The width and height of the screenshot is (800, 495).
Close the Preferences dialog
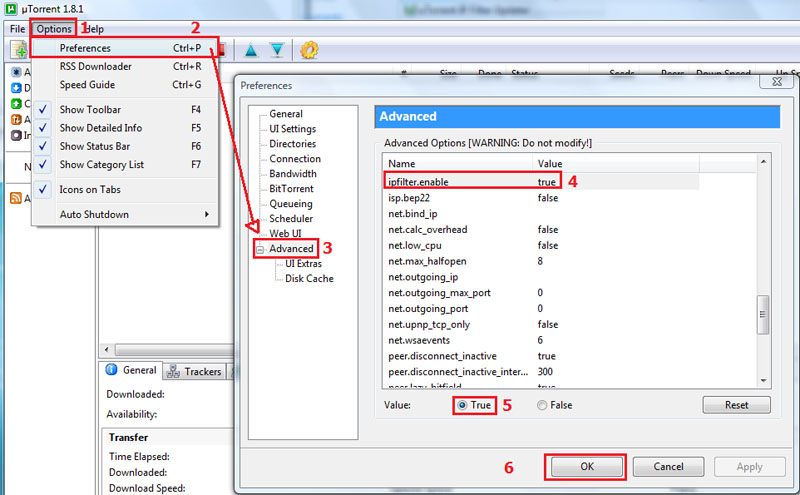tap(777, 82)
